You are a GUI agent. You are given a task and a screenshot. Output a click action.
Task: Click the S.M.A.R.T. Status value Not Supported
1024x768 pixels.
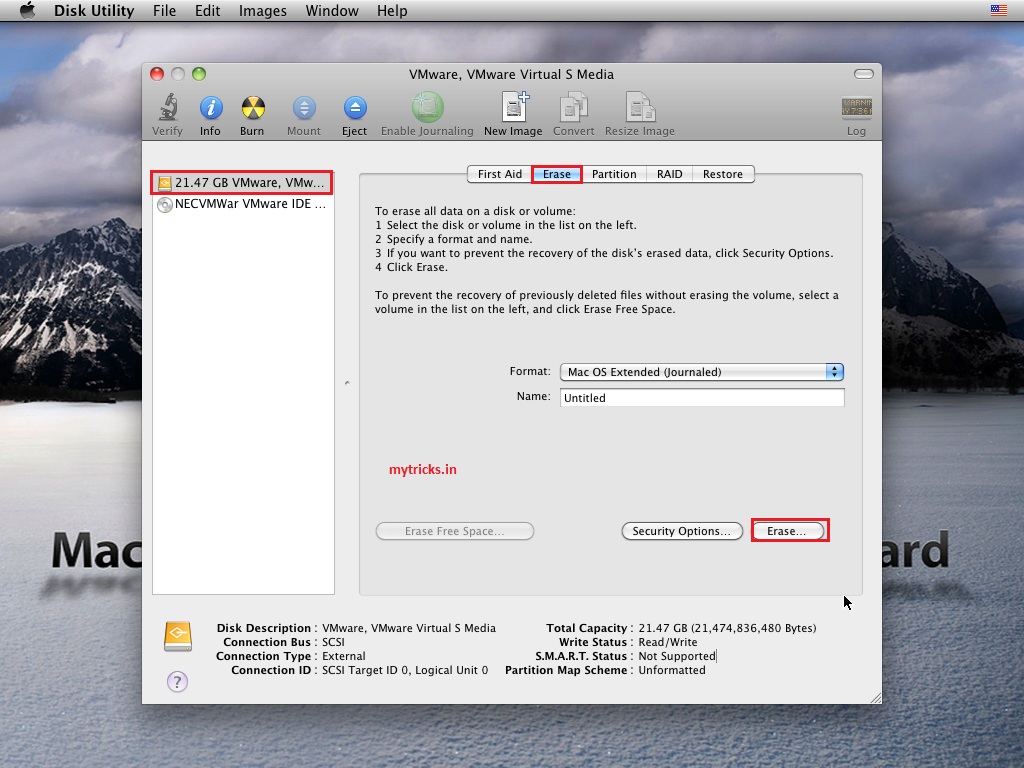click(x=677, y=656)
